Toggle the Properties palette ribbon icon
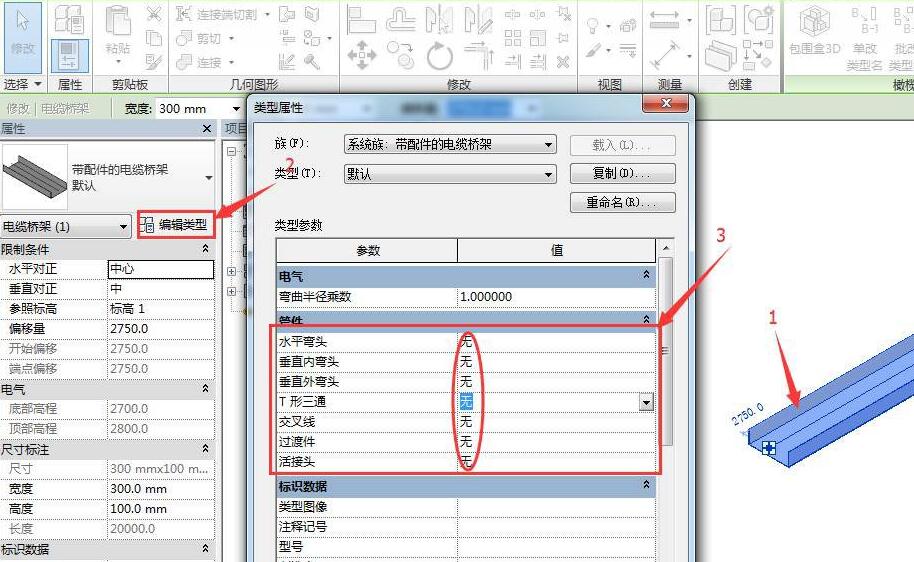The height and width of the screenshot is (562, 914). click(69, 55)
